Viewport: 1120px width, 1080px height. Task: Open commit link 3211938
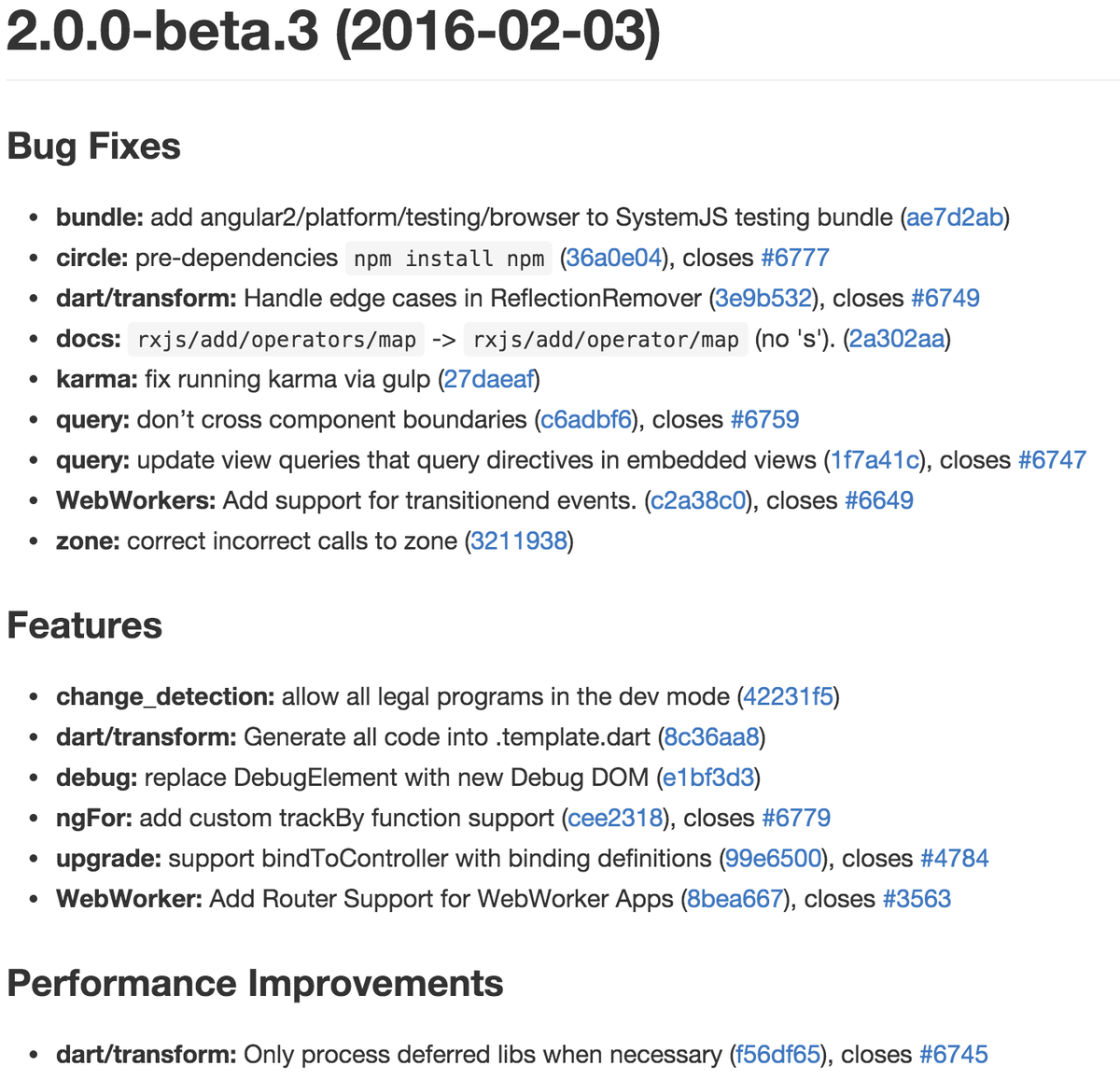[x=519, y=541]
